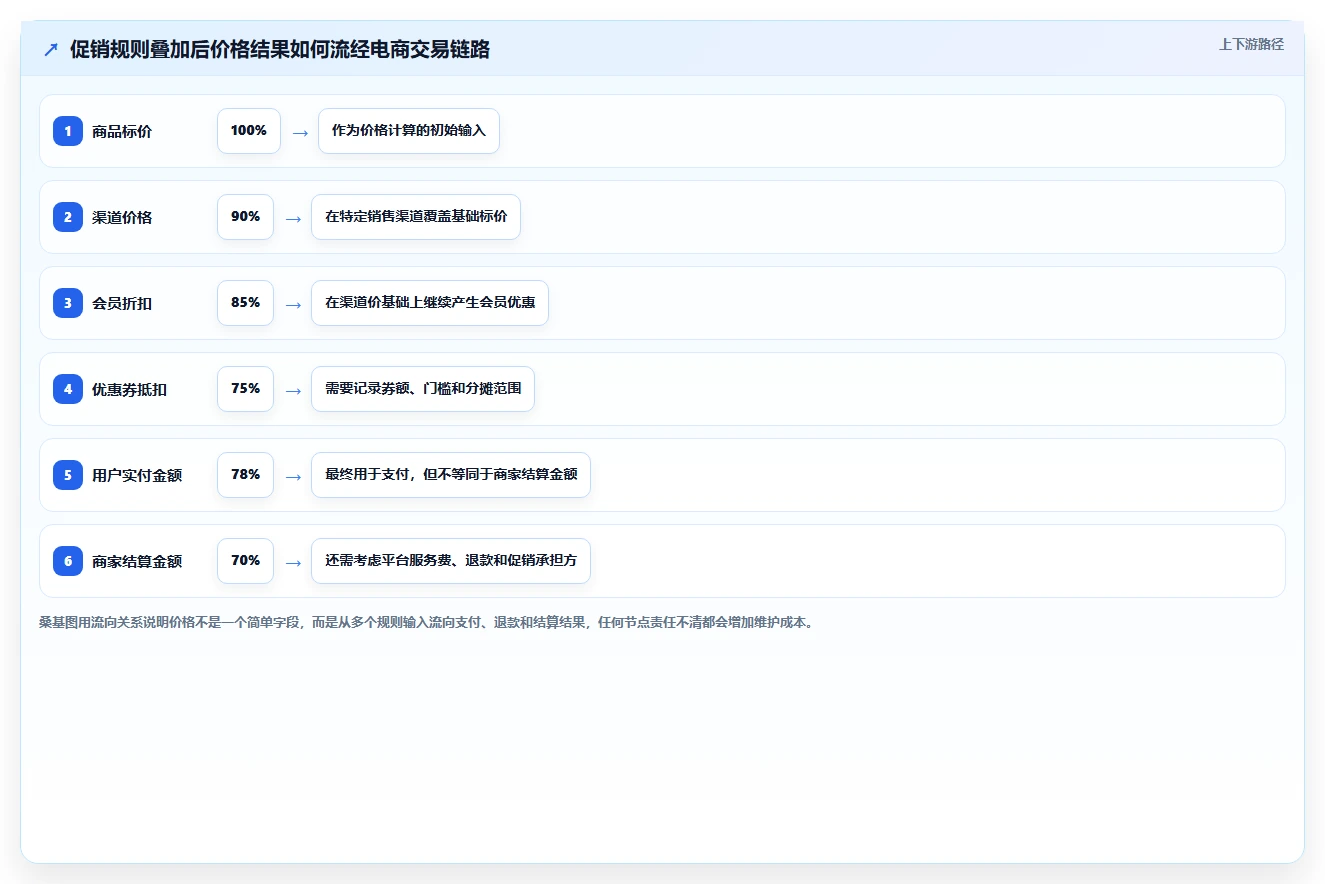Screen dimensions: 1325x884
Task: Click the 用户实付金额 label
Action: 137,475
